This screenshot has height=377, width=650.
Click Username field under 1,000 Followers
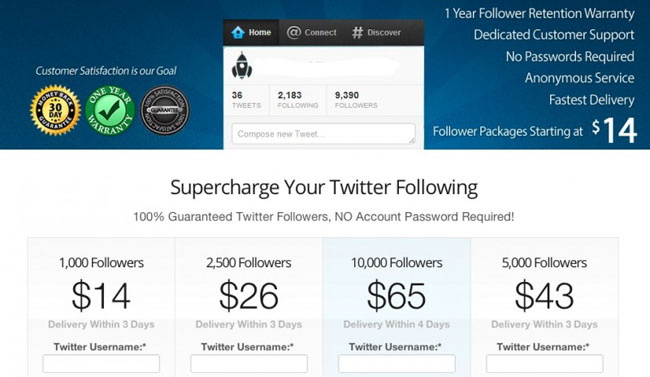click(x=101, y=364)
